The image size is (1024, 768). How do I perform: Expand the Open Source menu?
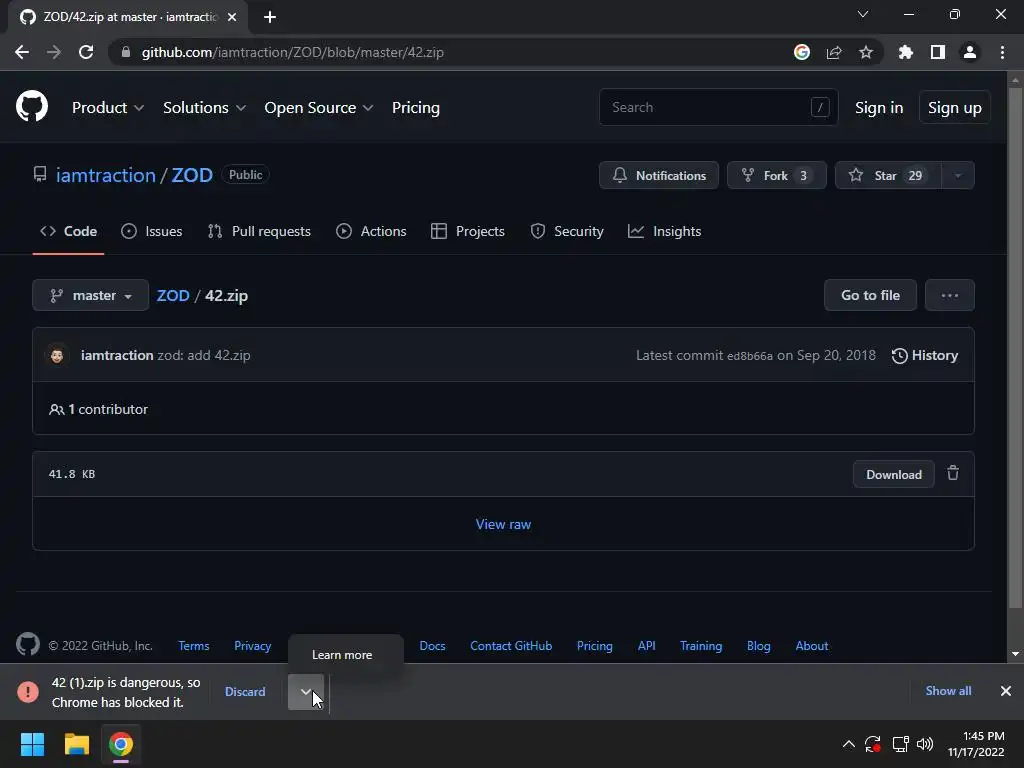319,108
